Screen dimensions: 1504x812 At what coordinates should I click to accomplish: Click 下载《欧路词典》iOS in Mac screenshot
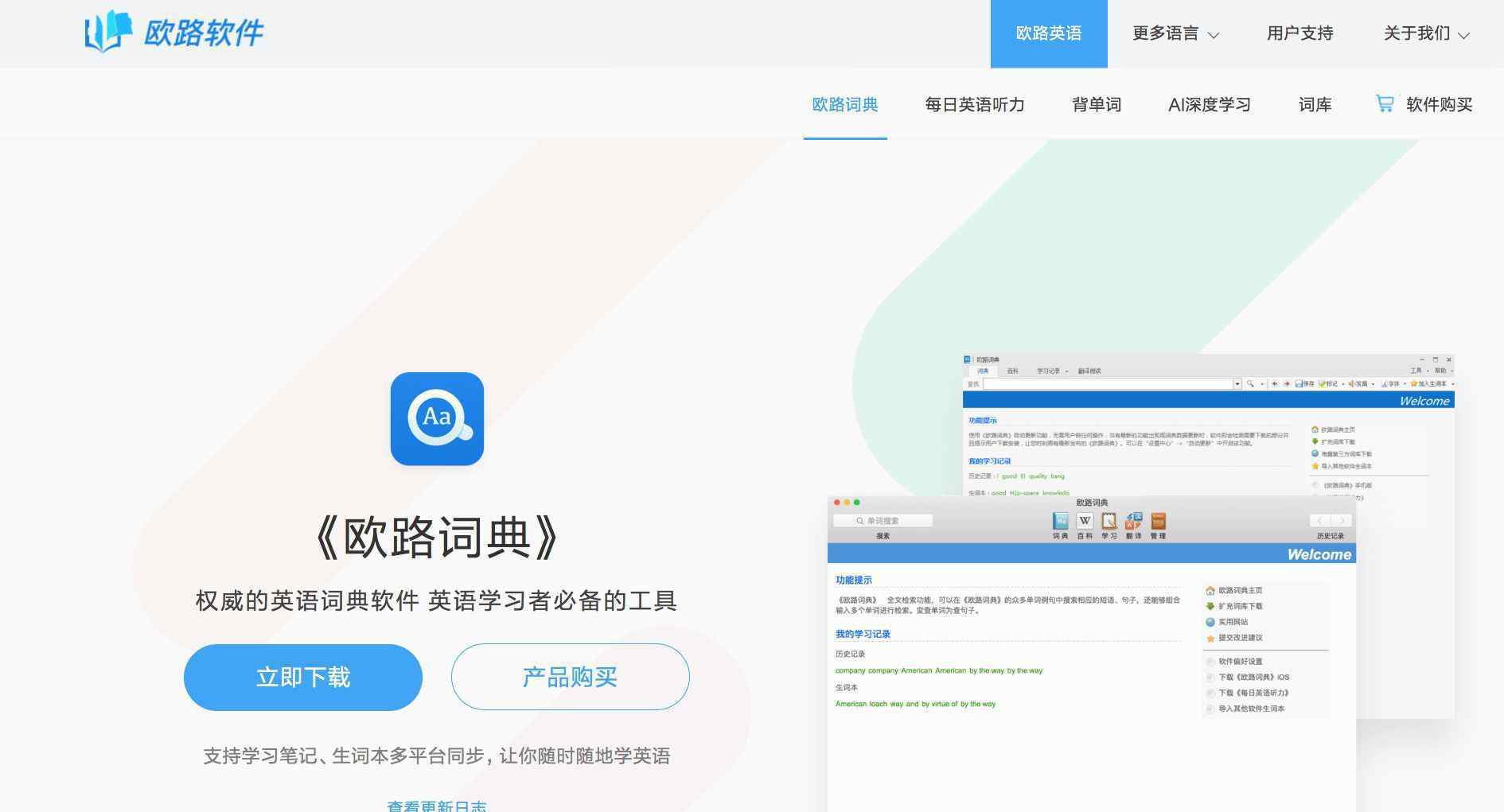[1253, 678]
